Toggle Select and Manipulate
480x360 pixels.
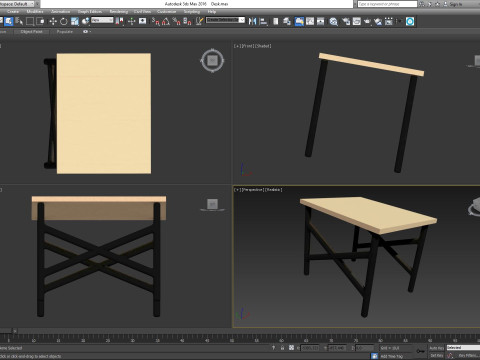coord(131,21)
